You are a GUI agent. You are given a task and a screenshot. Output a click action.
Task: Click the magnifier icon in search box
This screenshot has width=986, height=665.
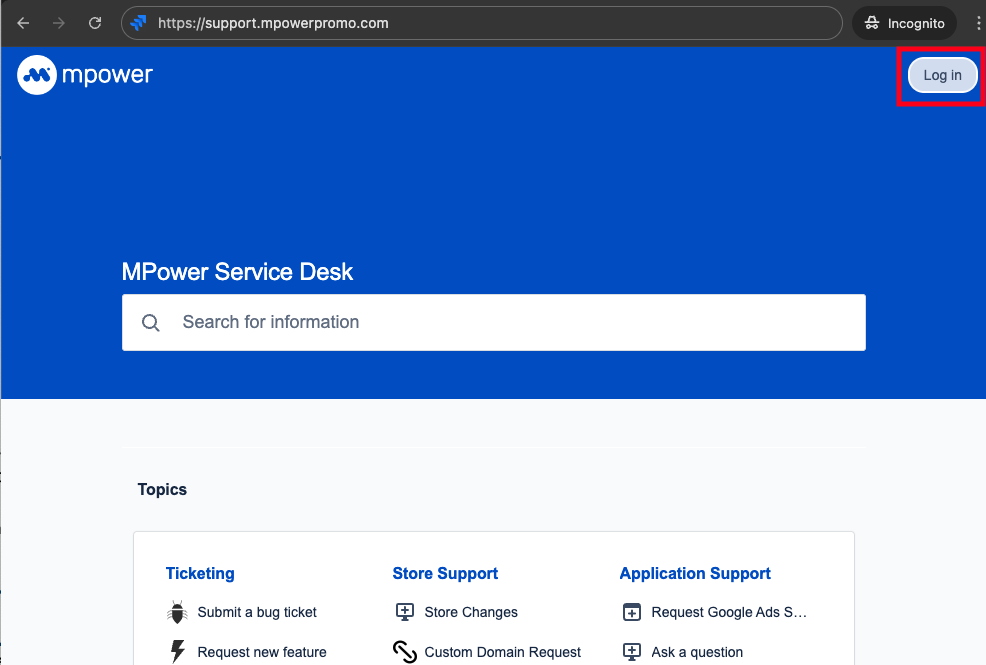click(150, 322)
